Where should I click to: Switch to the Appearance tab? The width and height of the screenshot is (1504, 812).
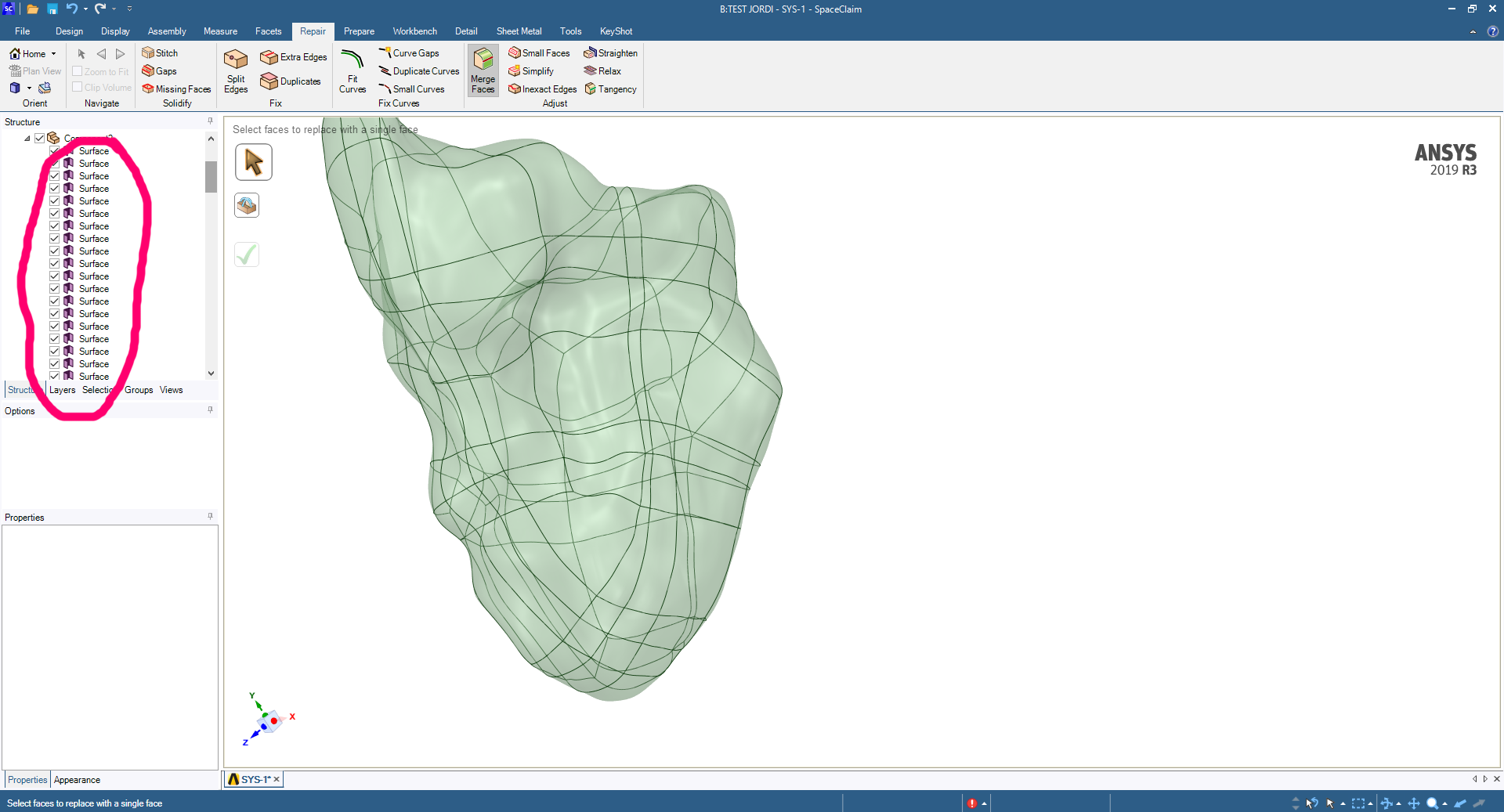[x=77, y=780]
